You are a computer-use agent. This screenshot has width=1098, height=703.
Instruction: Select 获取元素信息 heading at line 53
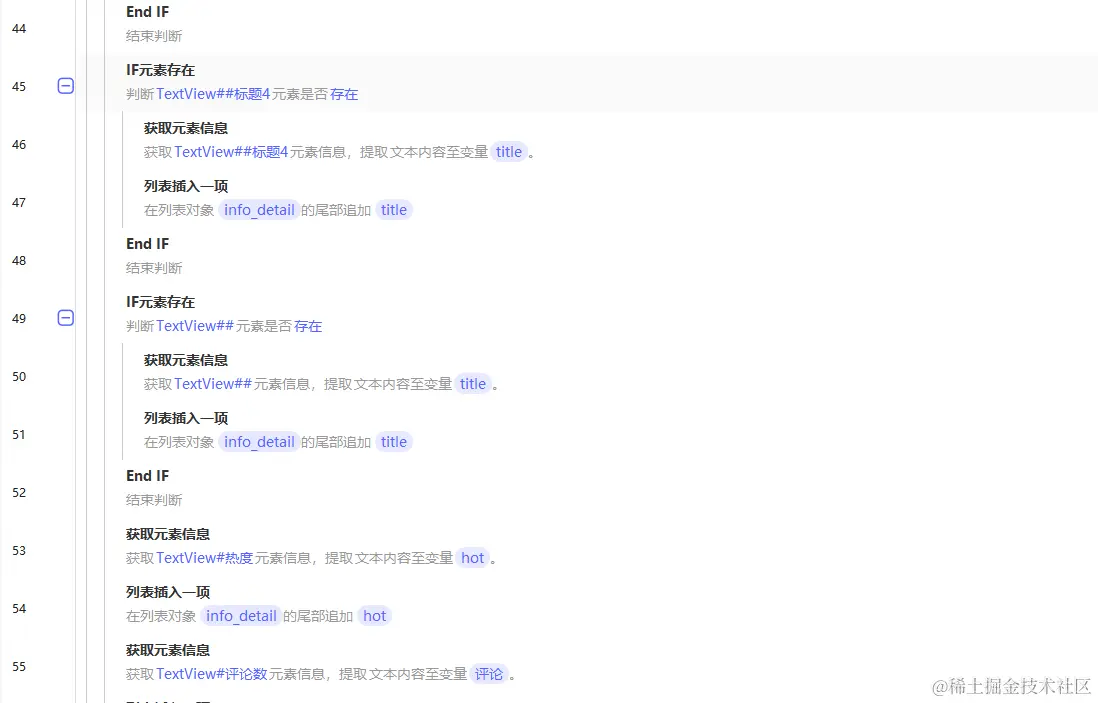click(168, 534)
